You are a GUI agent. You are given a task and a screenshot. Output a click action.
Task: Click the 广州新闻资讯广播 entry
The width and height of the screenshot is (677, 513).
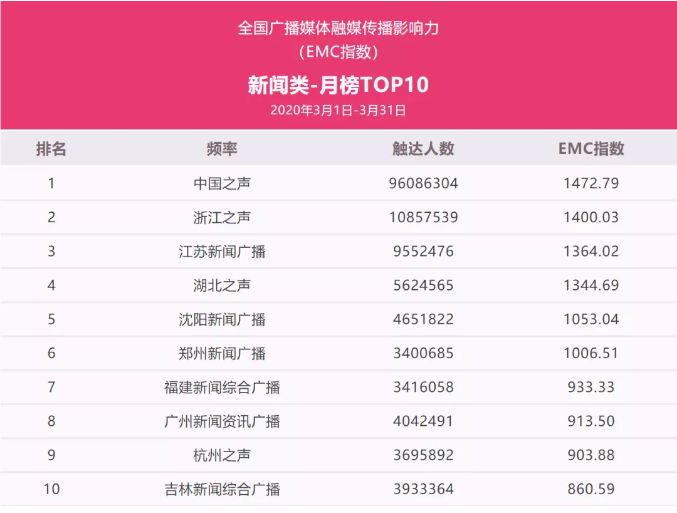click(222, 421)
